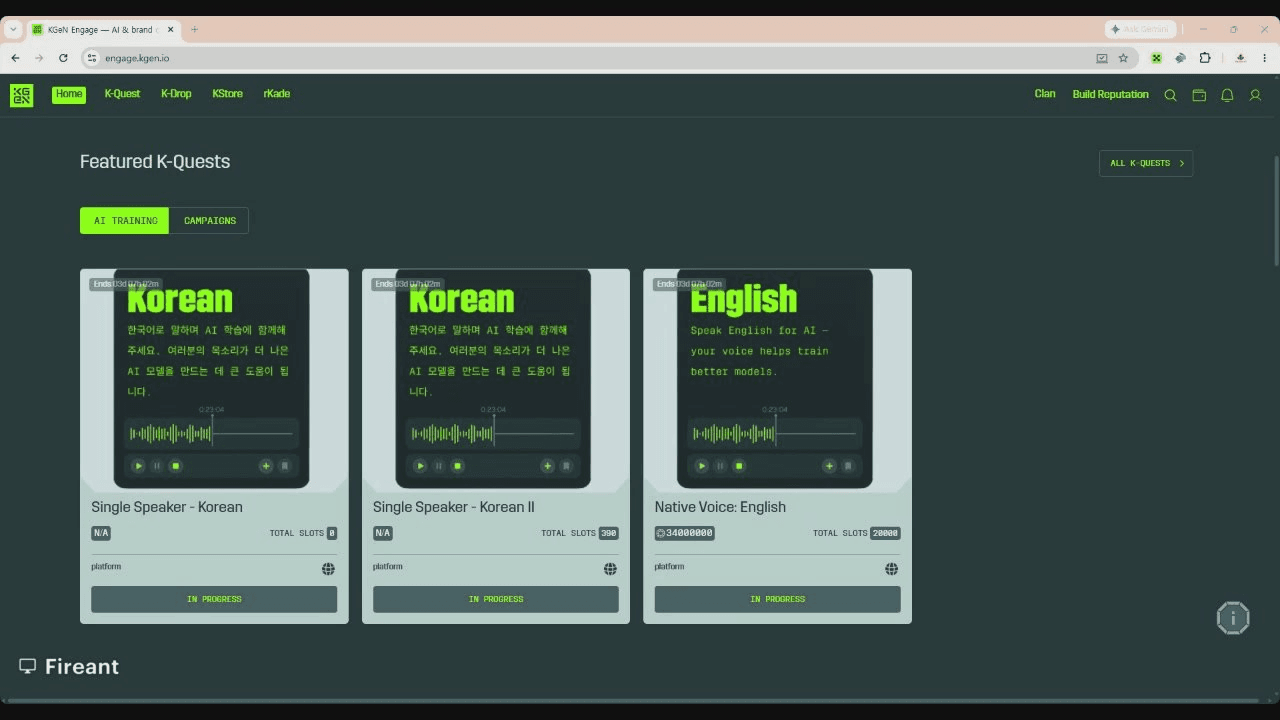Click ALL K-QUESTS button

1146,163
